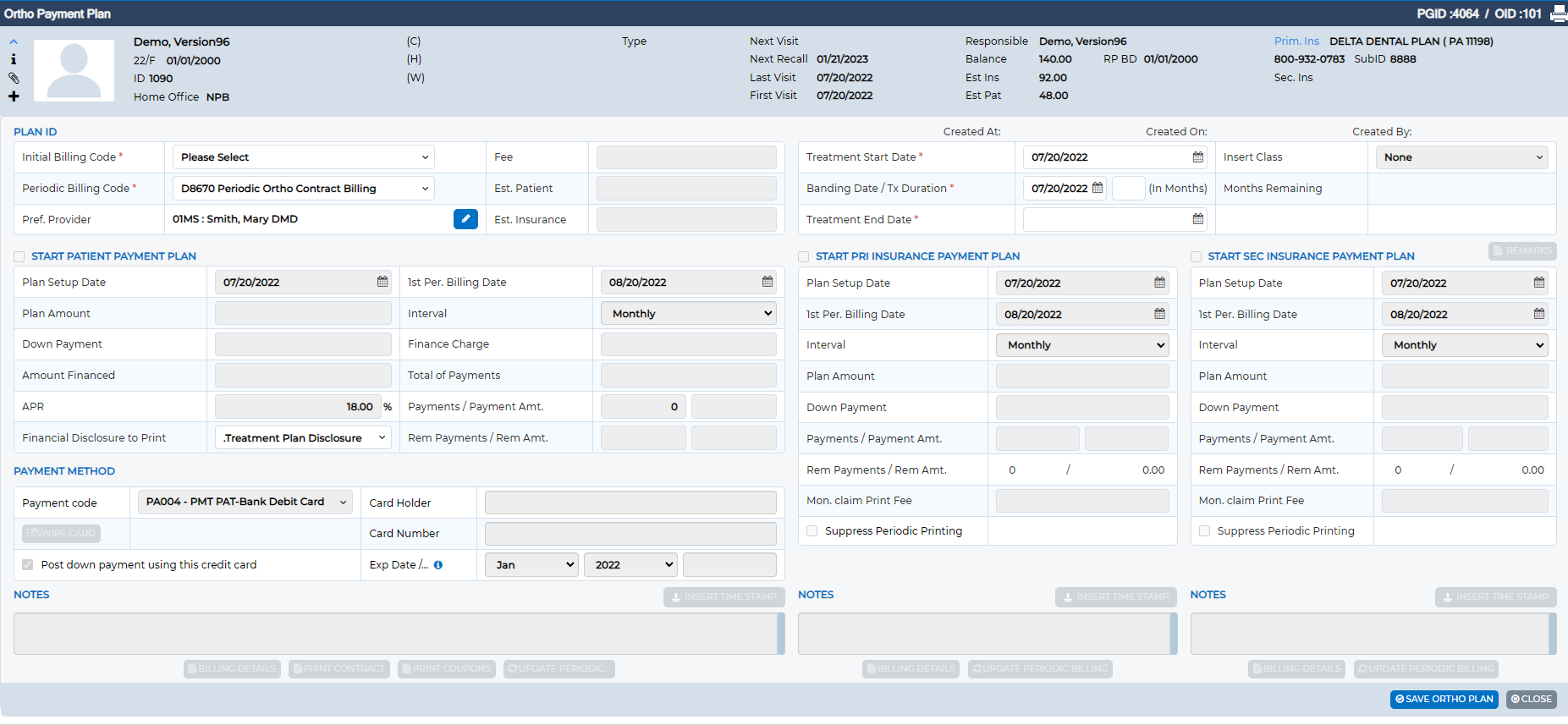
Task: Select the expiration year dropdown showing 2022
Action: pyautogui.click(x=630, y=564)
